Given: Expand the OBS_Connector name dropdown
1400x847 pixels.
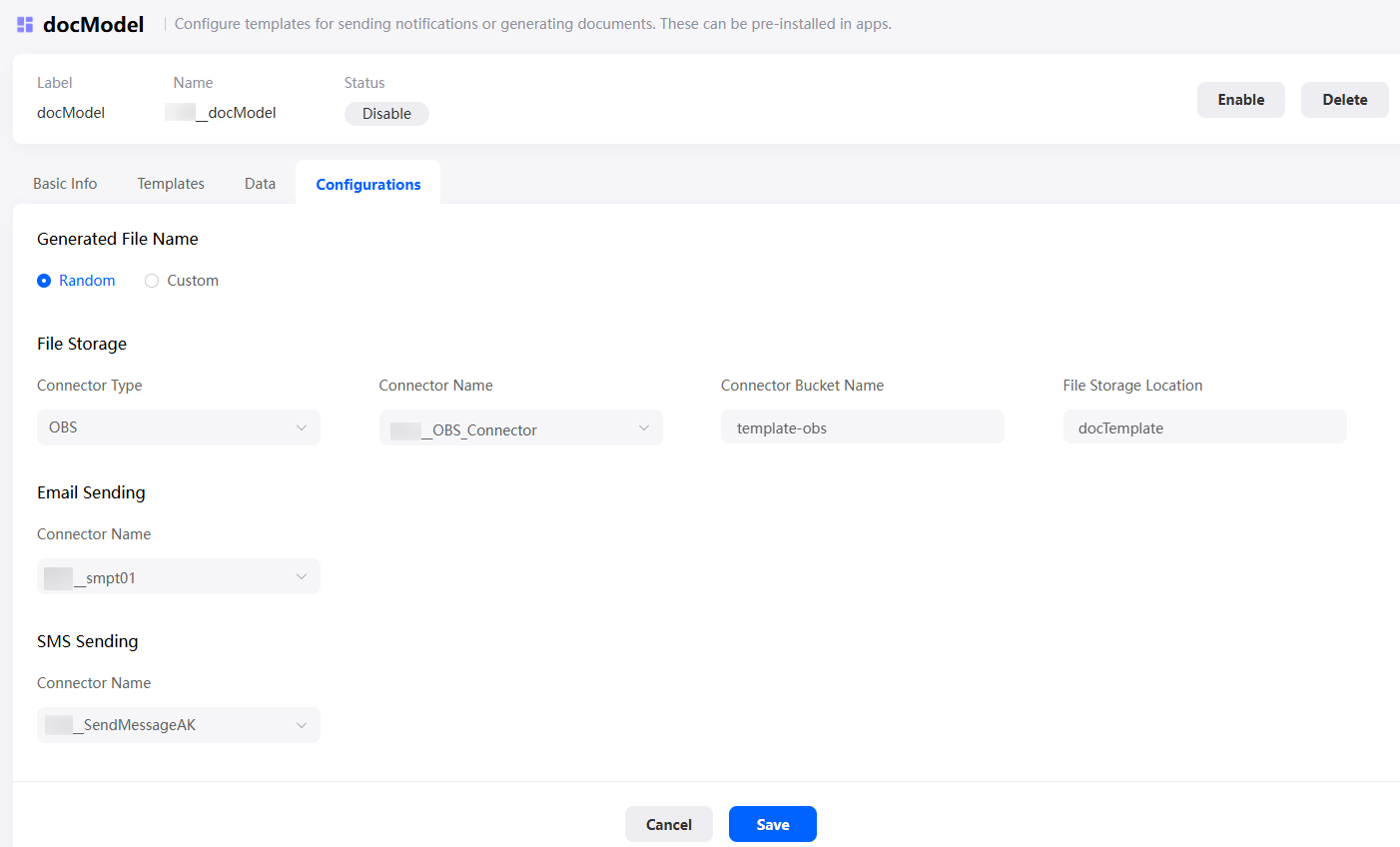Looking at the screenshot, I should 520,427.
